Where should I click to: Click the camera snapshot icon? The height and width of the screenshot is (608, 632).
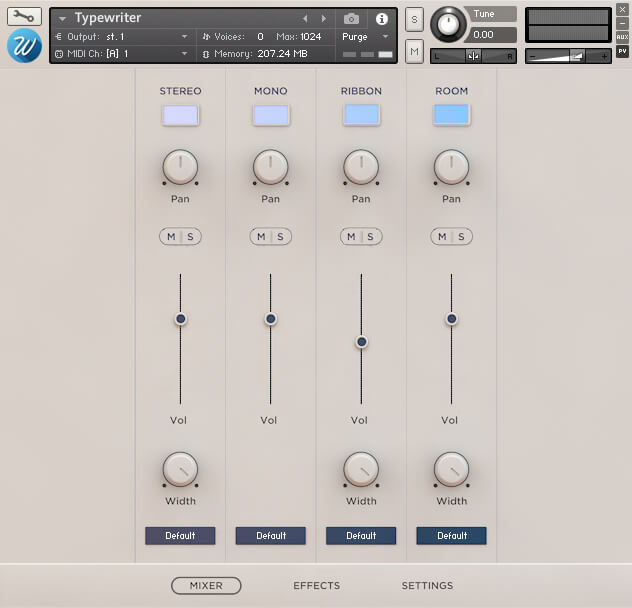[x=351, y=19]
